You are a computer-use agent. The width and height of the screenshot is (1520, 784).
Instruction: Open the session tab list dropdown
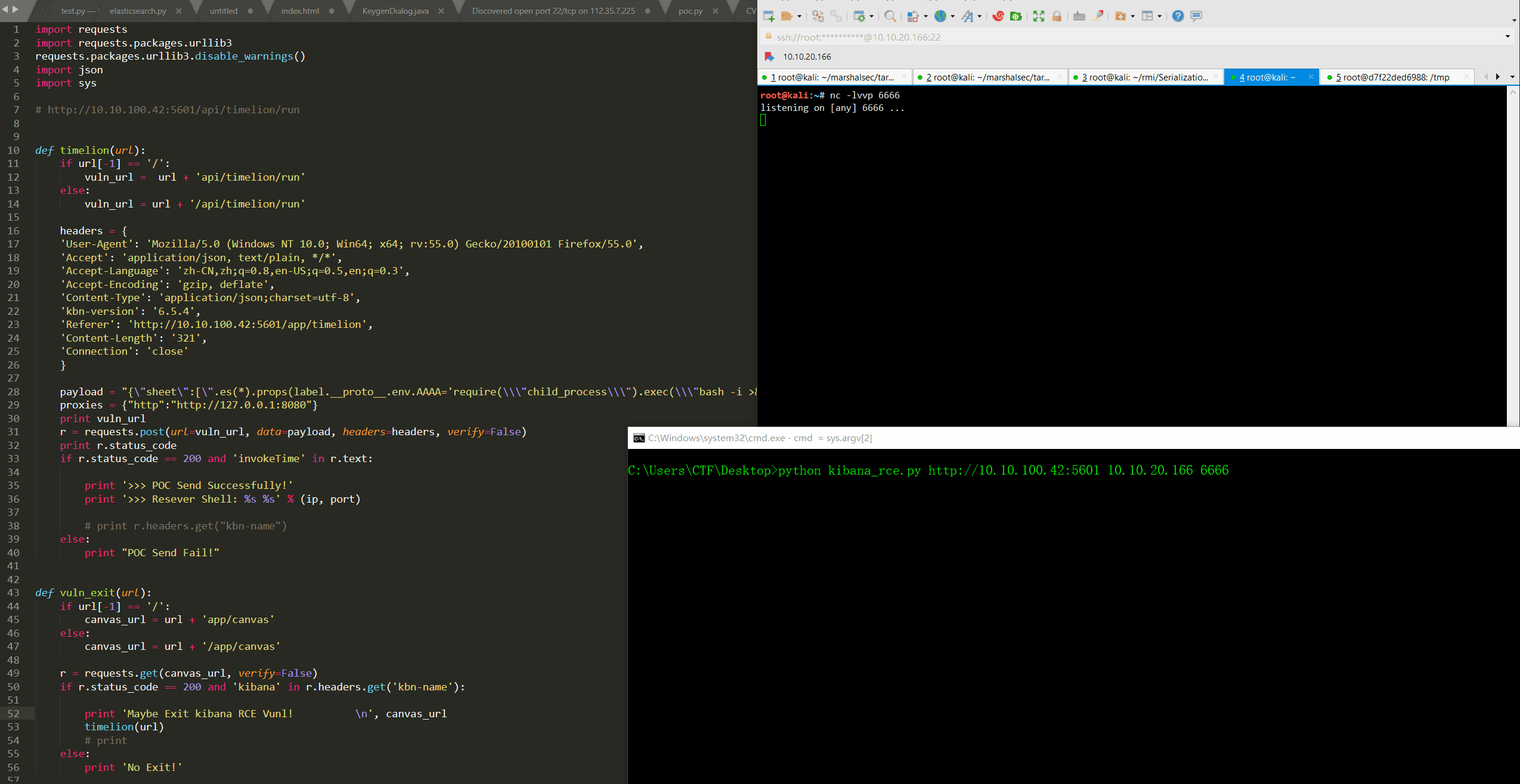1512,77
